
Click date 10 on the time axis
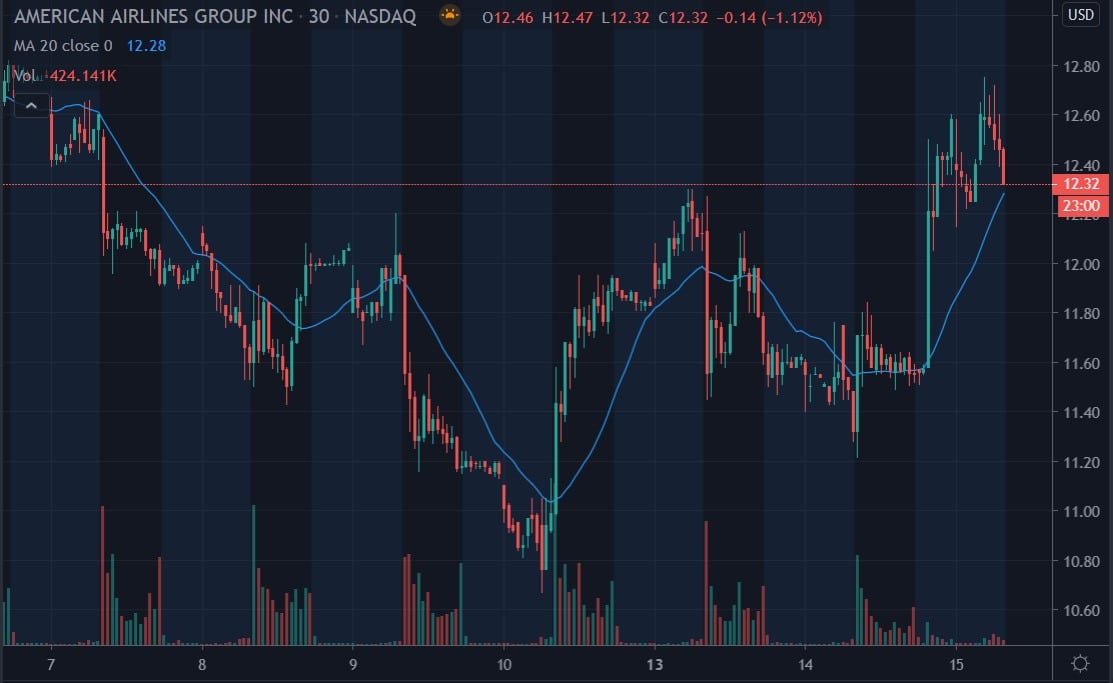click(x=504, y=665)
